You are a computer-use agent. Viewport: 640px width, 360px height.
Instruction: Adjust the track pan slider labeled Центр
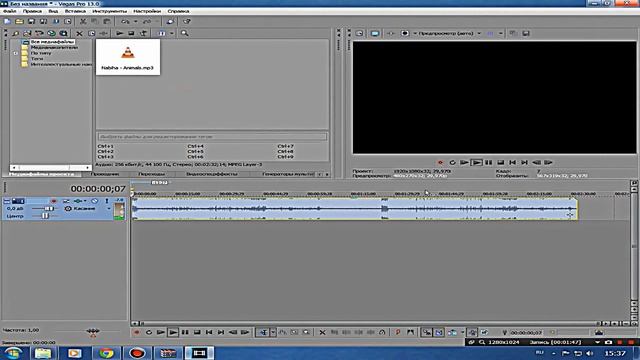pyautogui.click(x=46, y=216)
